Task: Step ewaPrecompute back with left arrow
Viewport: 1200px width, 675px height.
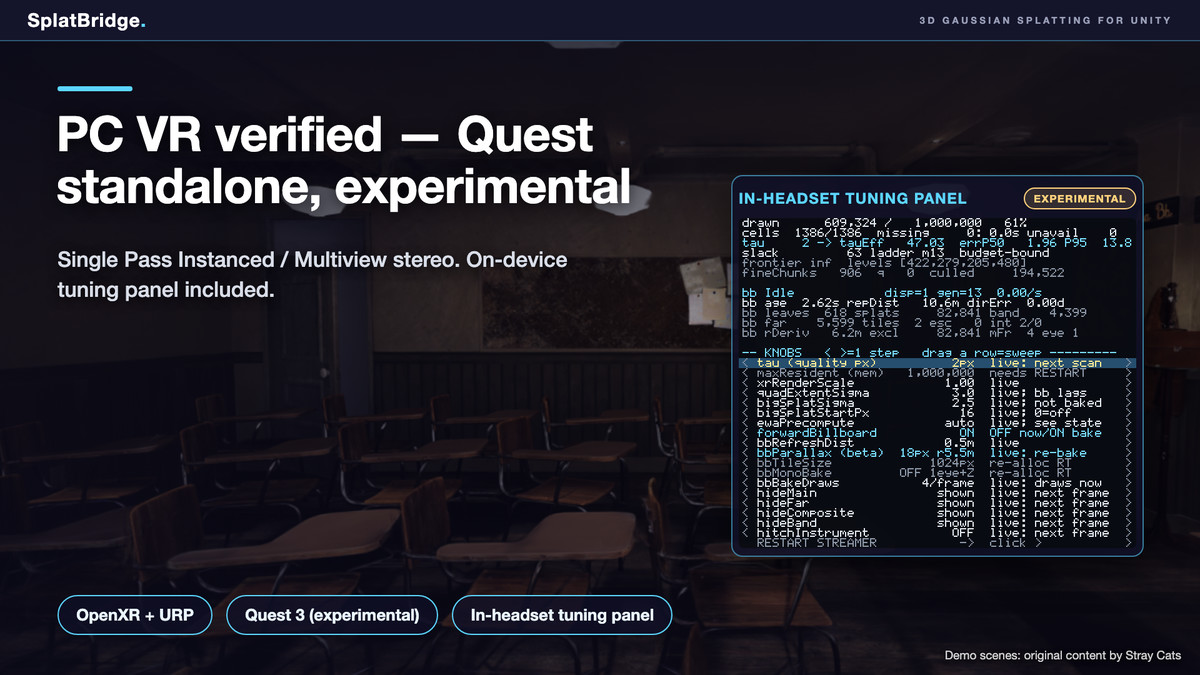Action: click(745, 423)
